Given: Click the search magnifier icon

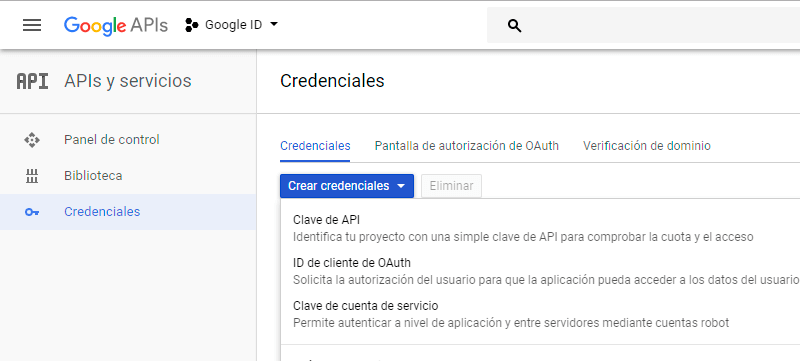Looking at the screenshot, I should pyautogui.click(x=514, y=25).
